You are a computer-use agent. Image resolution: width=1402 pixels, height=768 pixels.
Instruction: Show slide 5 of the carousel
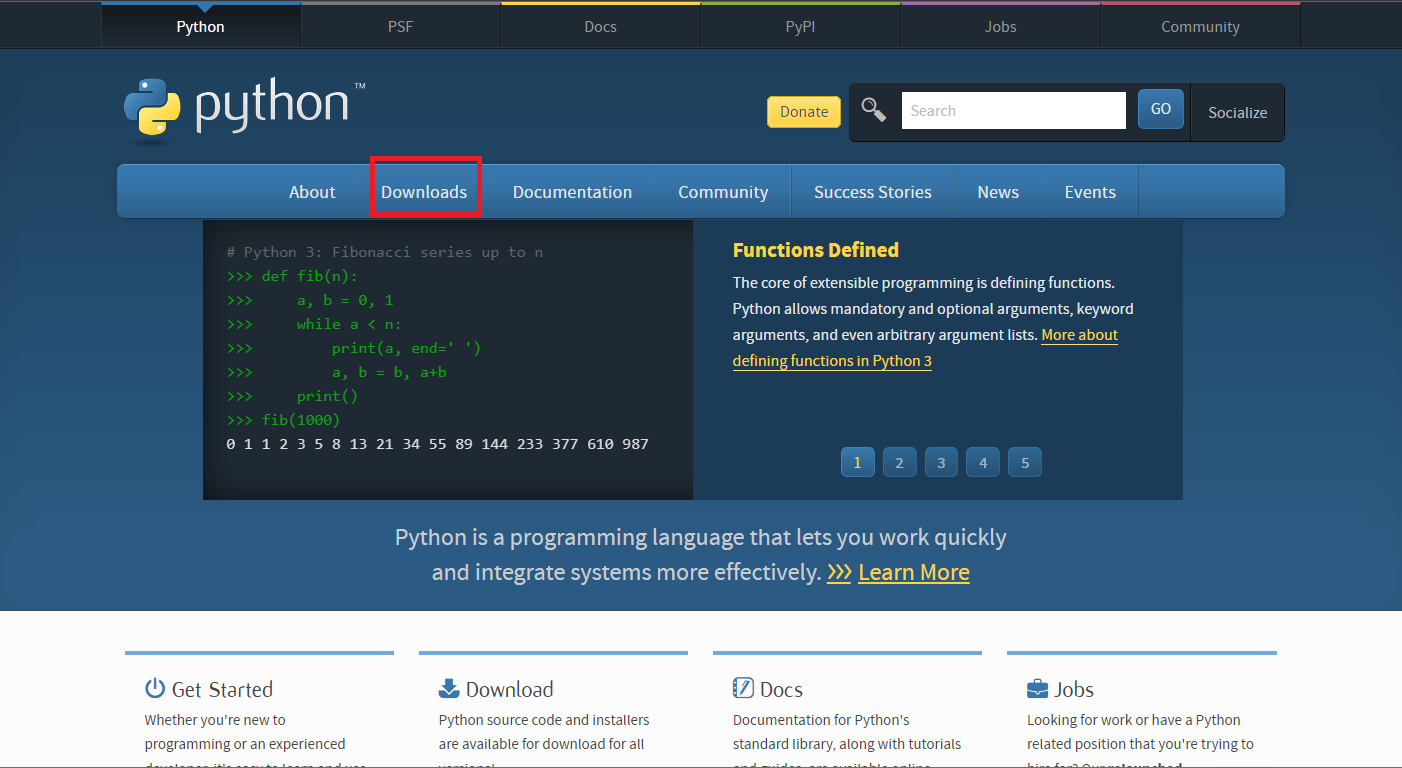1025,462
